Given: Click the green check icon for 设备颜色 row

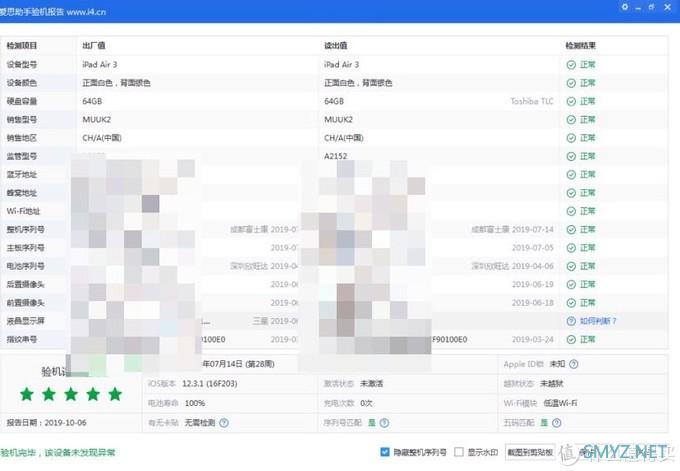Looking at the screenshot, I should coord(571,83).
